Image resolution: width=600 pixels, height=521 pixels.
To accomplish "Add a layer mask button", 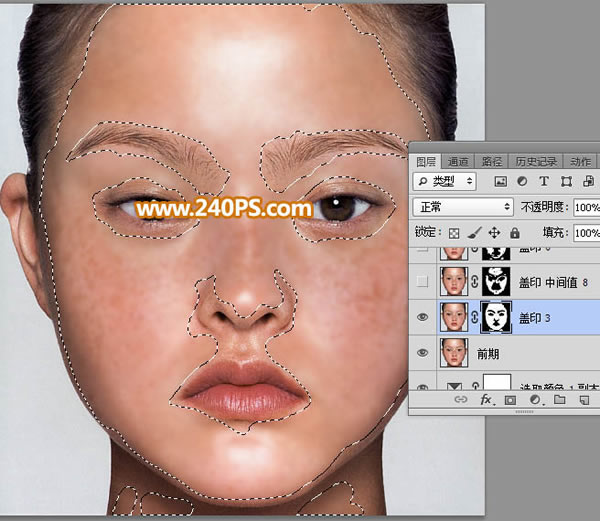I will coord(510,400).
